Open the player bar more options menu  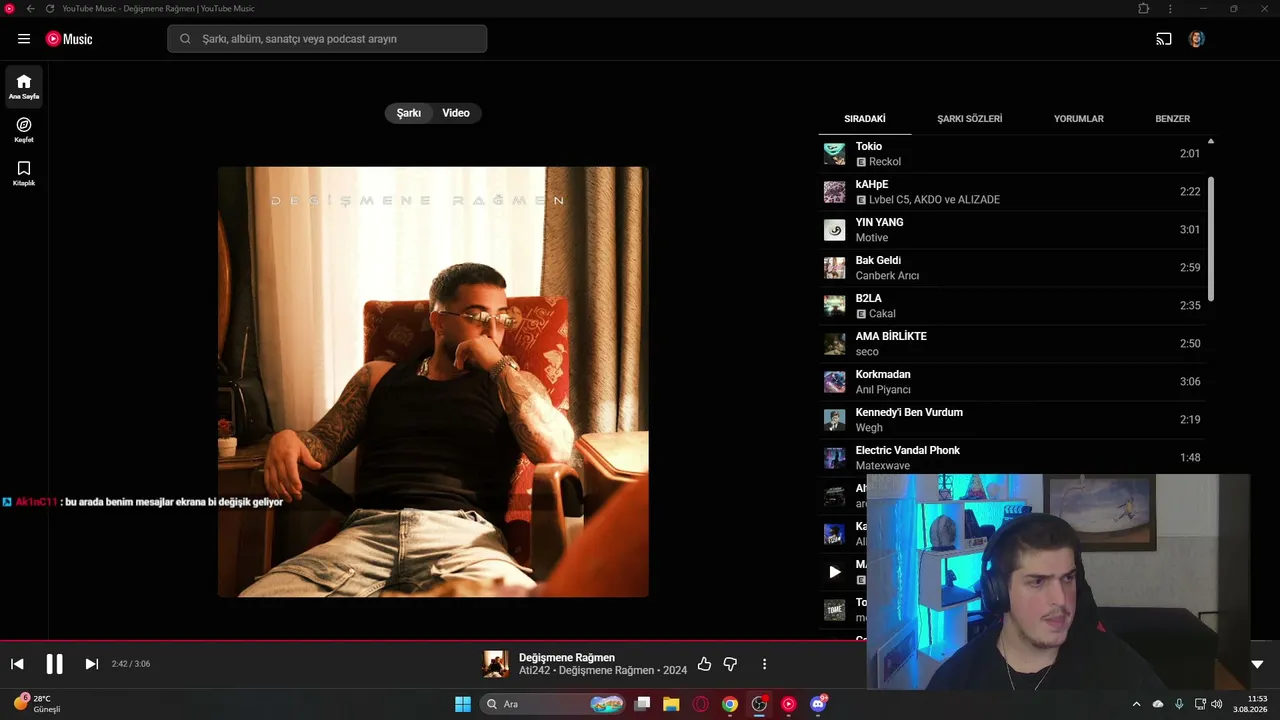click(x=764, y=664)
